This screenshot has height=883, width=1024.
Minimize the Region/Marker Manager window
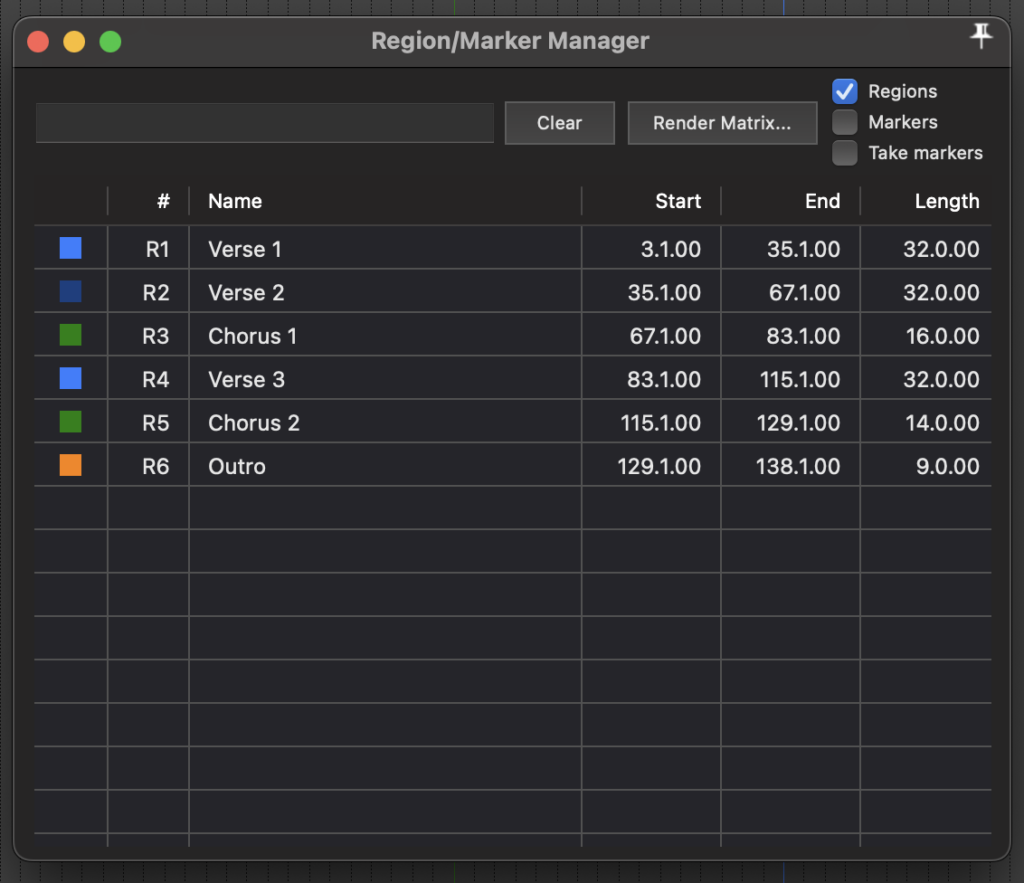pyautogui.click(x=74, y=42)
